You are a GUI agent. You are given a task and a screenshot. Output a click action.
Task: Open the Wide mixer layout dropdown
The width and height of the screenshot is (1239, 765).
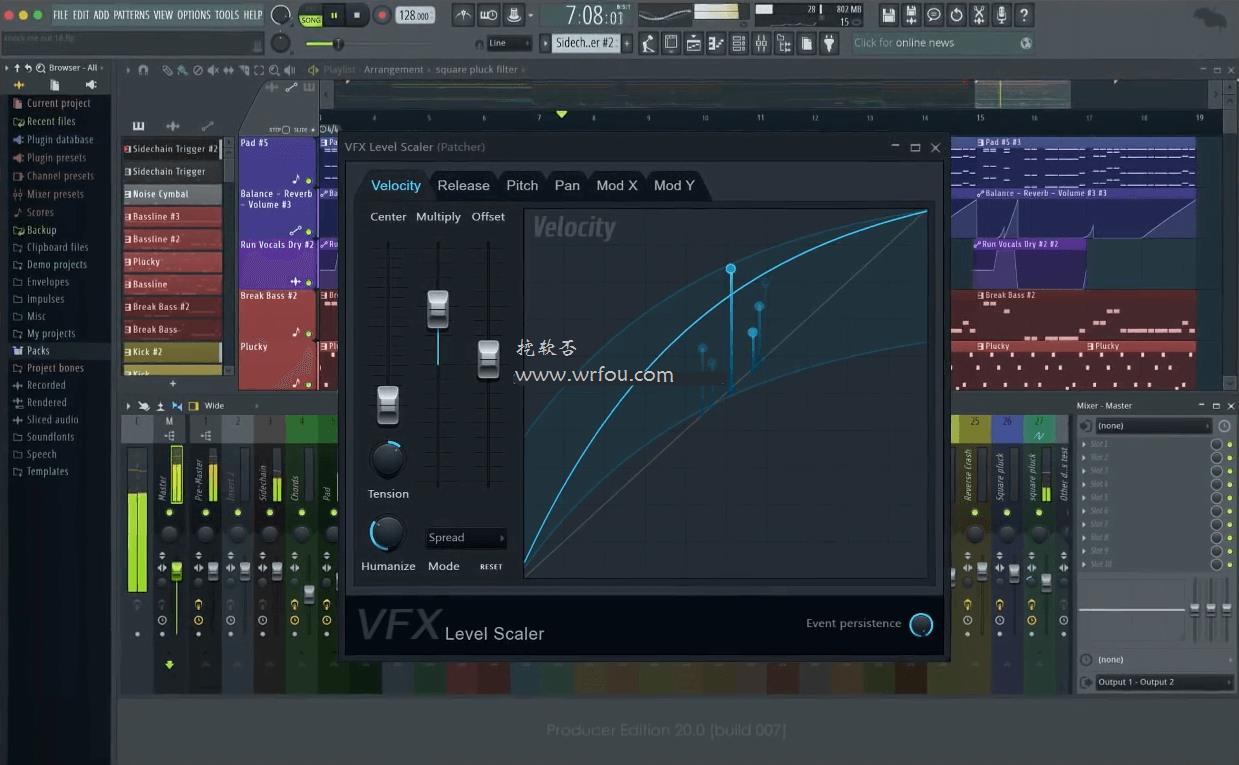(231, 406)
